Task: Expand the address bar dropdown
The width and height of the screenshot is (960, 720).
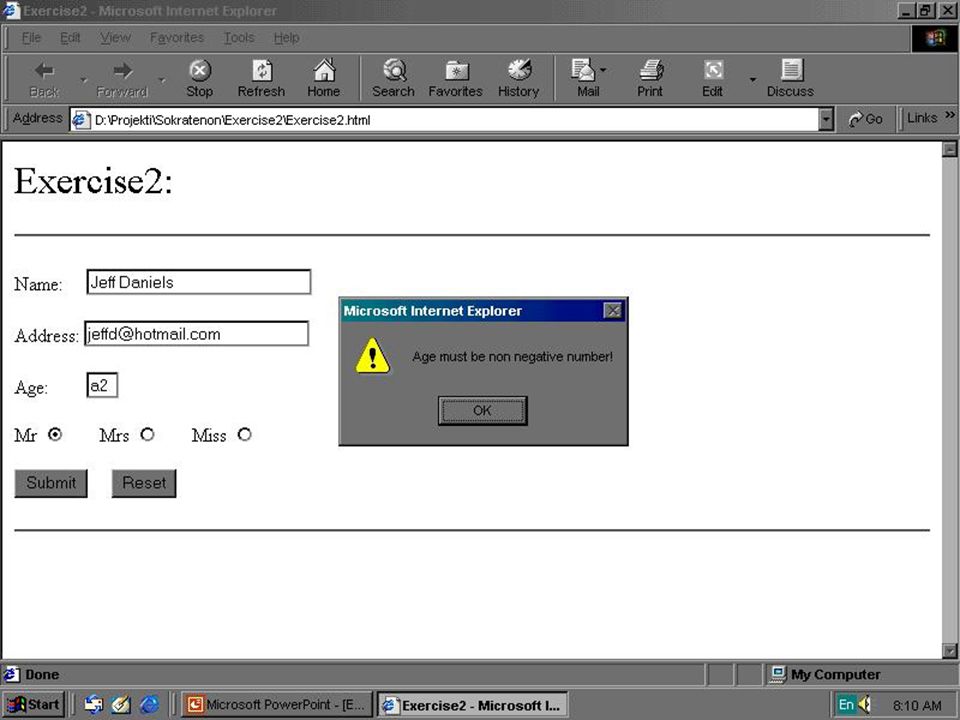Action: point(826,119)
